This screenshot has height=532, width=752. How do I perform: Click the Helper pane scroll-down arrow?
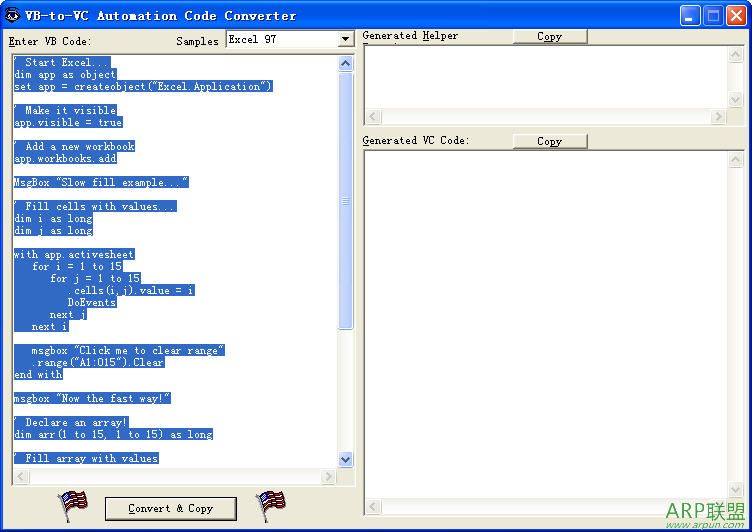(736, 99)
